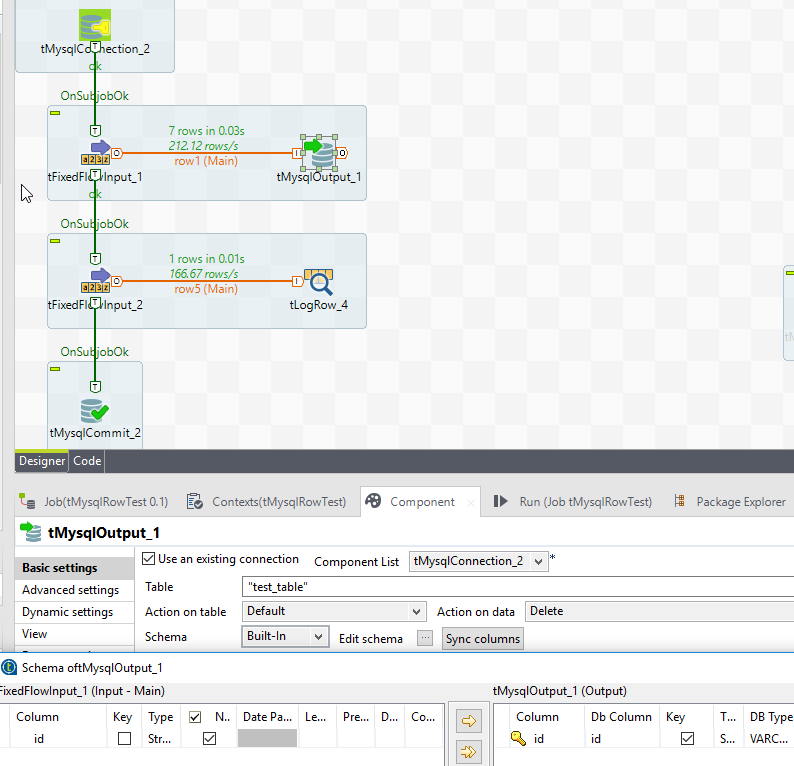Select View in component sidebar
Image resolution: width=794 pixels, height=766 pixels.
(x=75, y=634)
